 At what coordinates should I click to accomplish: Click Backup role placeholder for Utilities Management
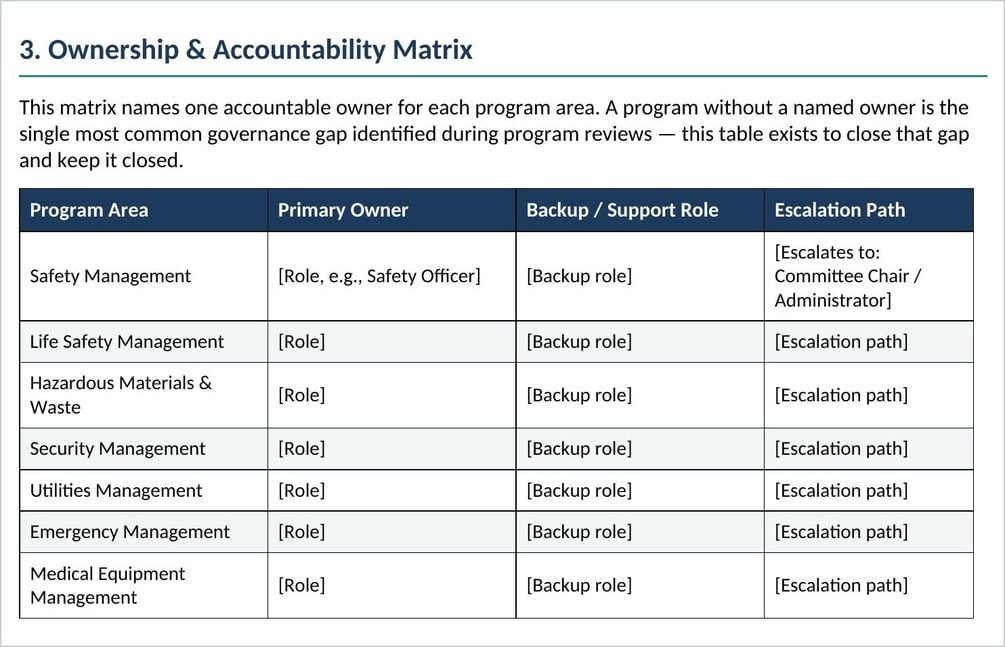[579, 491]
